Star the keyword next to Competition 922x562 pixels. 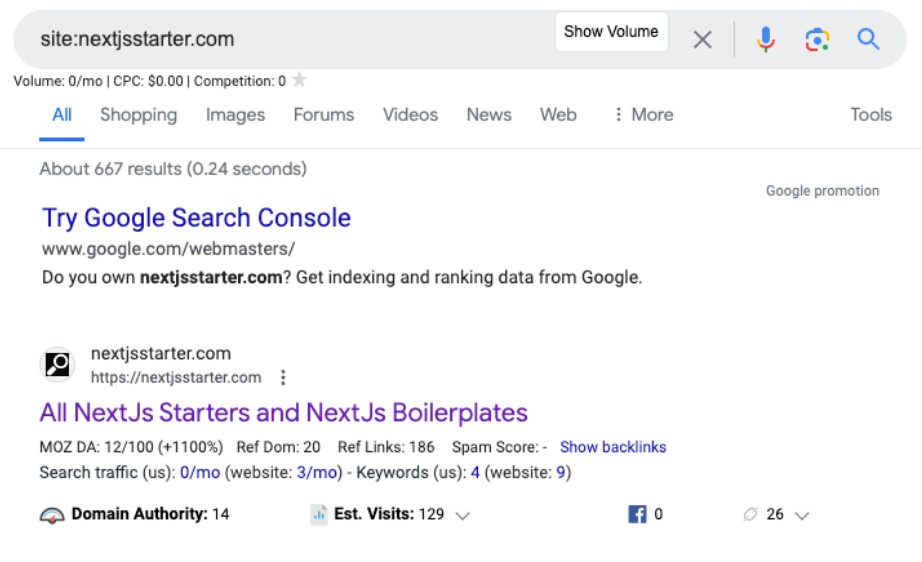coord(299,80)
